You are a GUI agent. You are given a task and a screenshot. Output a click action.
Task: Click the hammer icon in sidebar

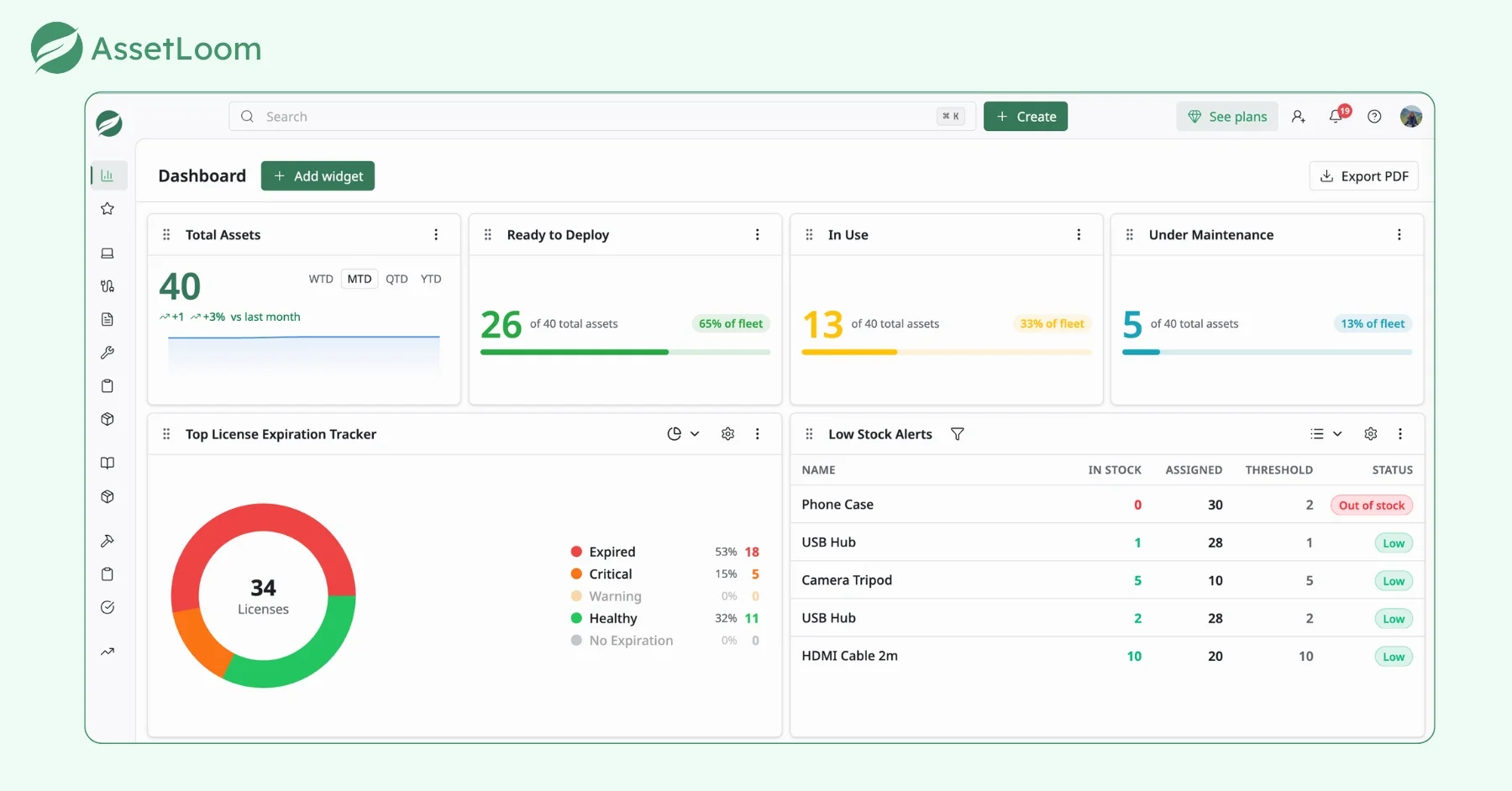coord(108,541)
